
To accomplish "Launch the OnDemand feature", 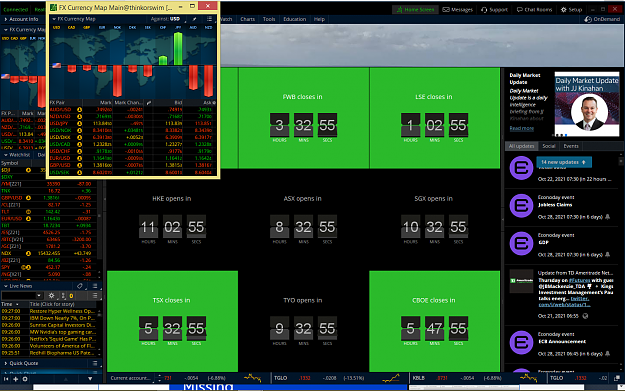I will click(602, 19).
